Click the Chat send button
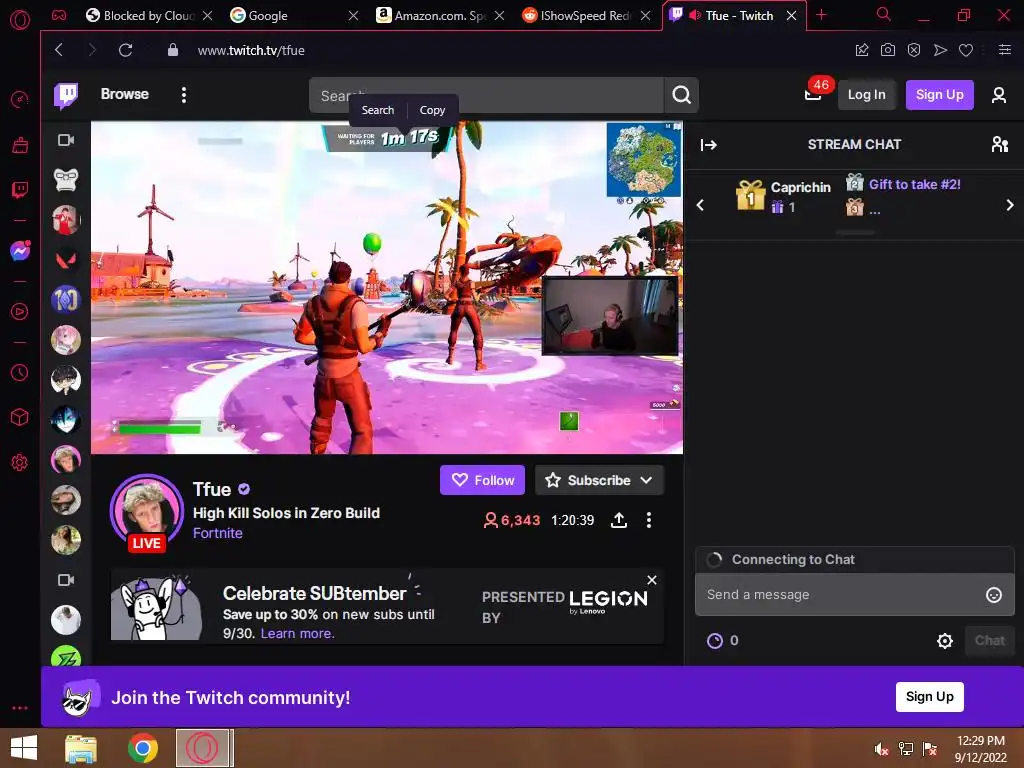This screenshot has height=768, width=1024. coord(989,641)
